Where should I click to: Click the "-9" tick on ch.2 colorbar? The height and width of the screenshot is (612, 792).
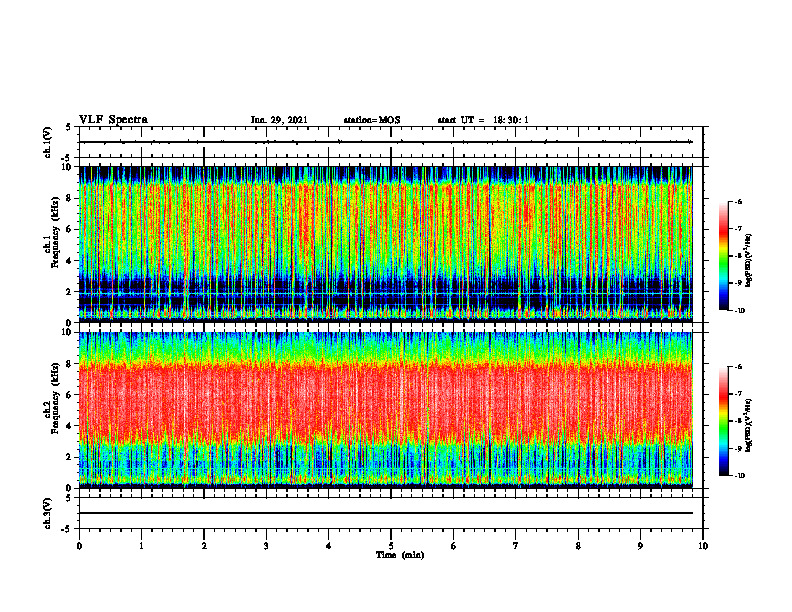(738, 448)
